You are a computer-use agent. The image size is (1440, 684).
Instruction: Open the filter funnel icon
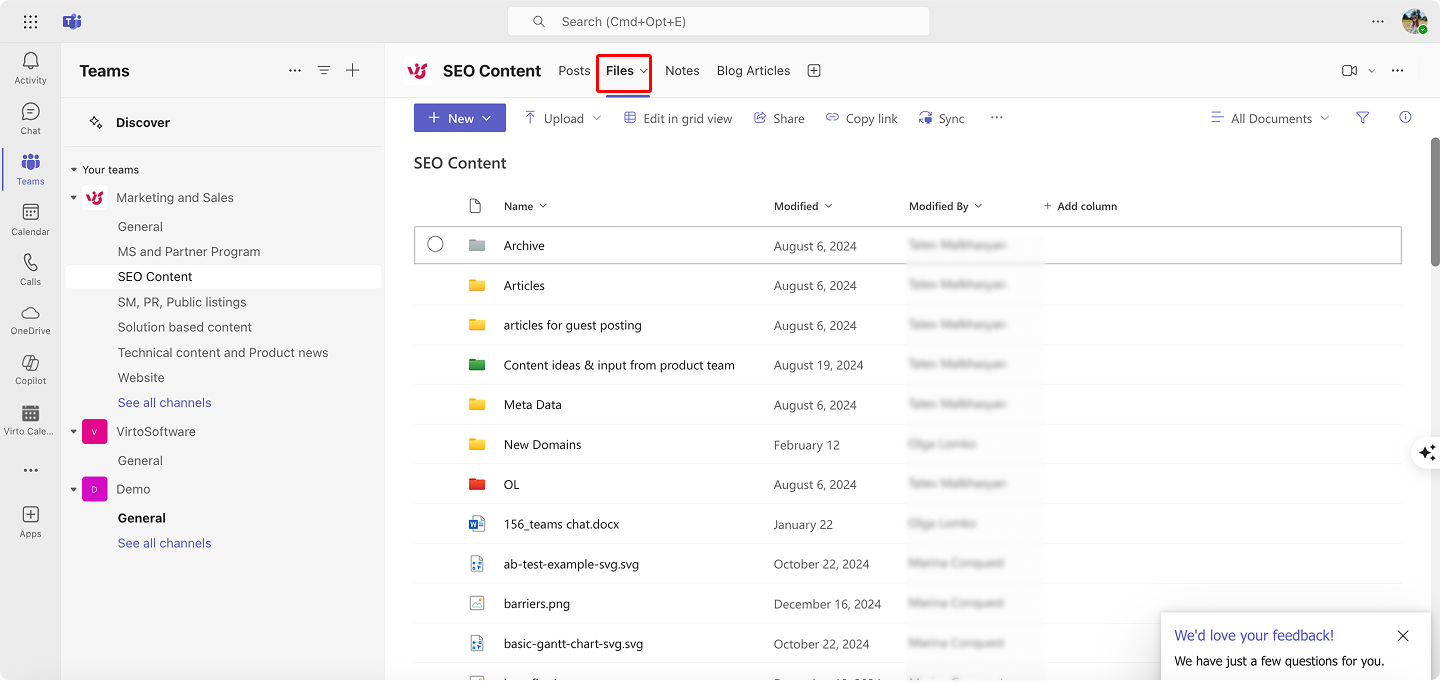1362,117
